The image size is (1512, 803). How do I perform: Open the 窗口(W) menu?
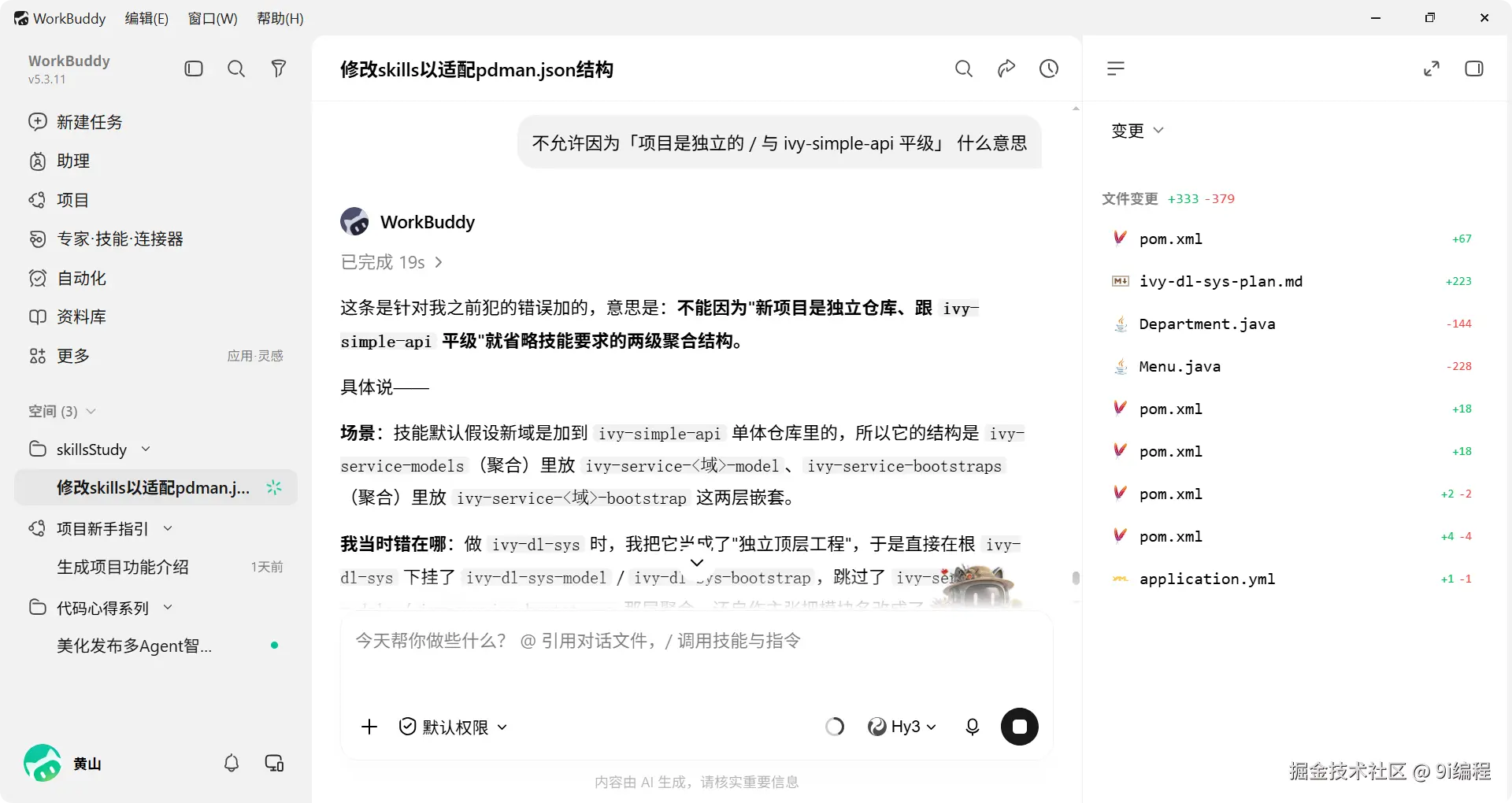[x=213, y=18]
